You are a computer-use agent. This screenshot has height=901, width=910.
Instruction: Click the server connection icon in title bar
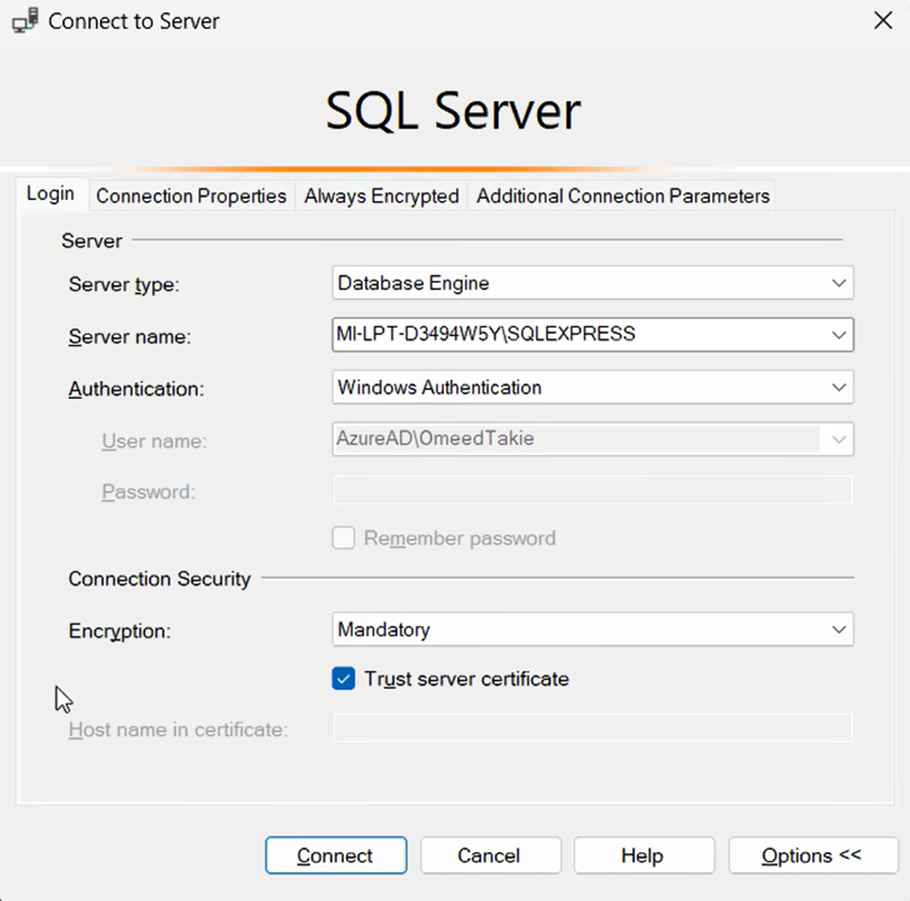point(26,21)
